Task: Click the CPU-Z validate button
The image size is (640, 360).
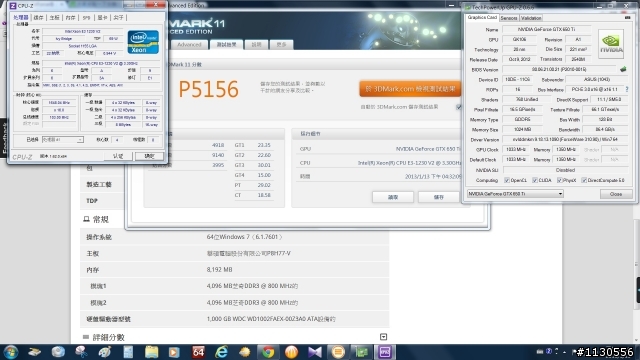Action: (x=118, y=156)
